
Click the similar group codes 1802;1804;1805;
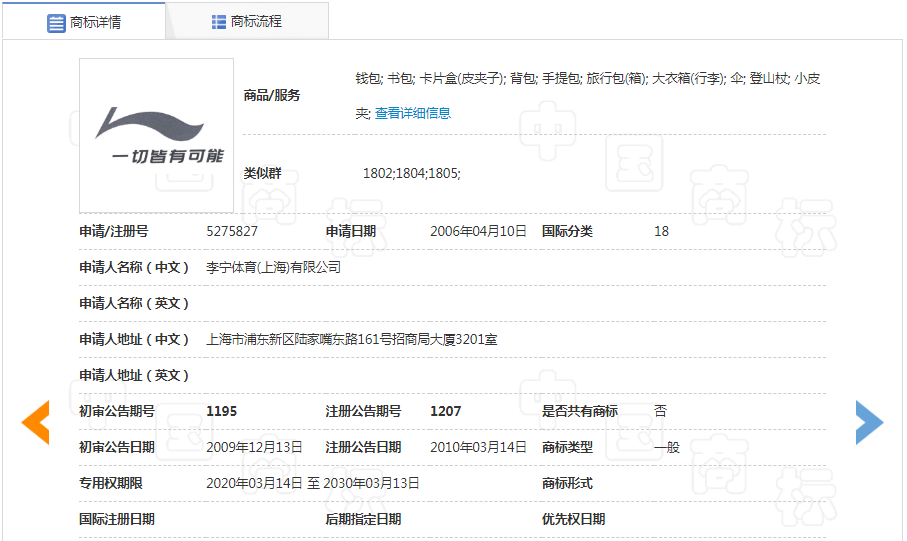[x=411, y=173]
